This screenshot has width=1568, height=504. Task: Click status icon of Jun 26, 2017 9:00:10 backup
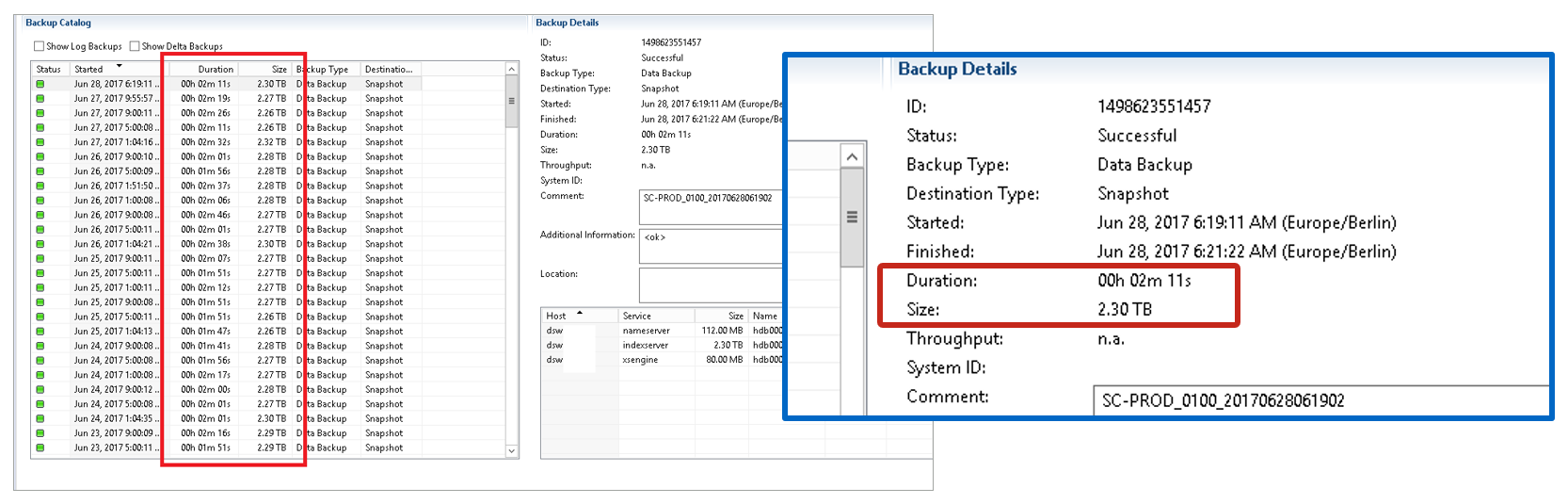[40, 156]
